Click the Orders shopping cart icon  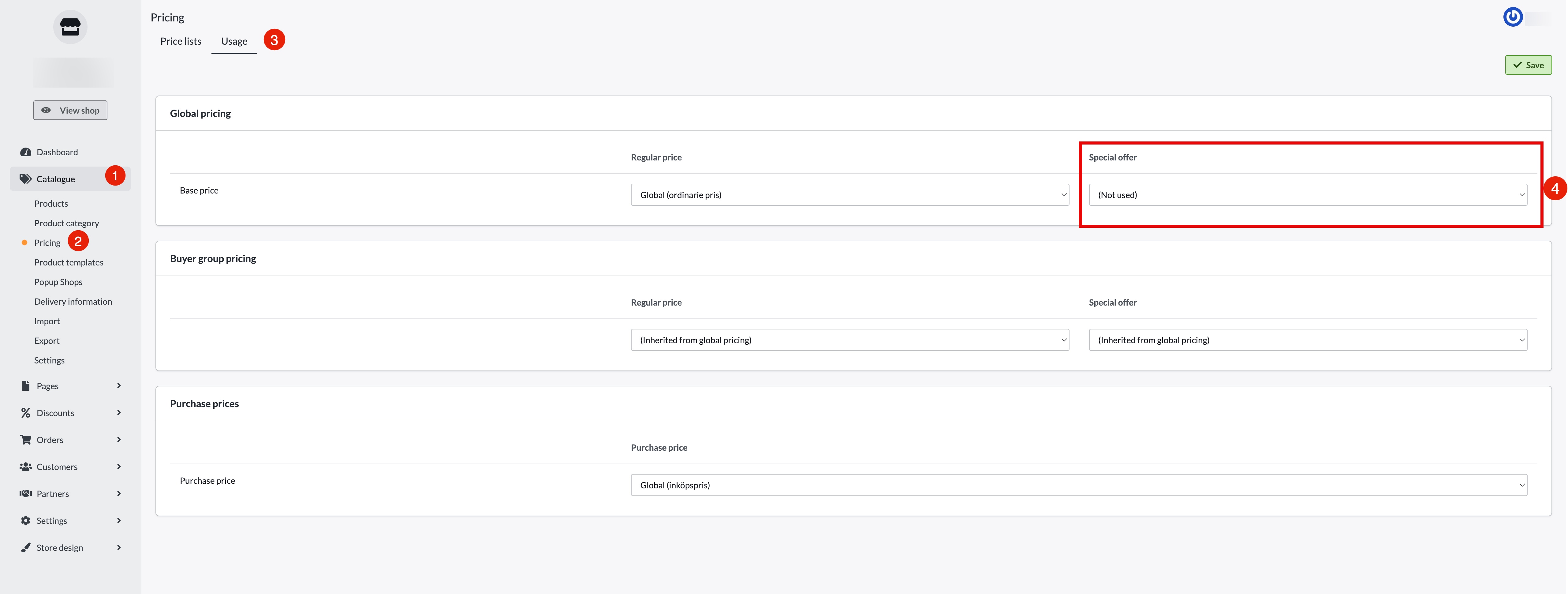tap(26, 440)
